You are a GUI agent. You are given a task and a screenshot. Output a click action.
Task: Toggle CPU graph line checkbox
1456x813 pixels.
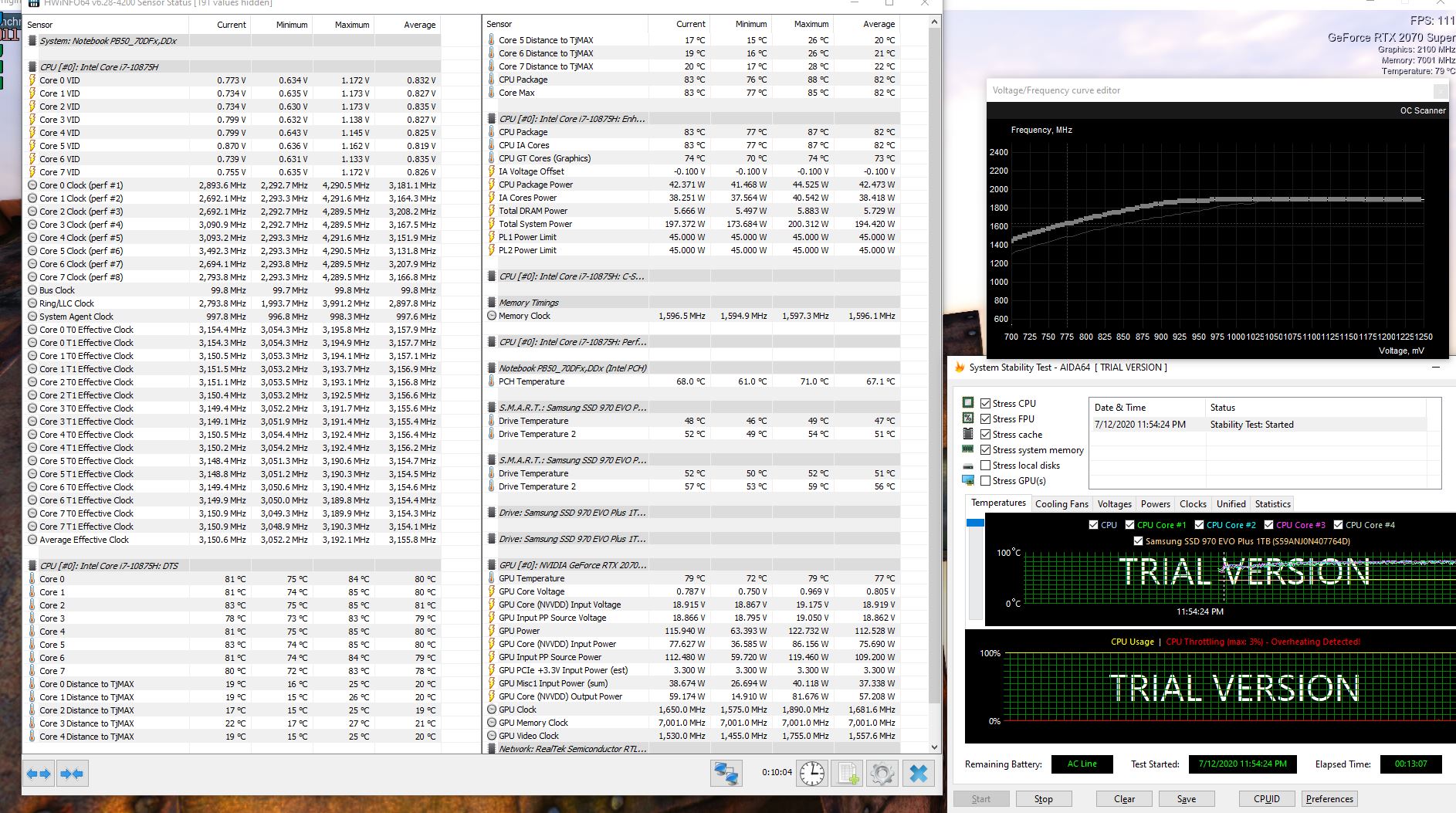pos(1093,525)
